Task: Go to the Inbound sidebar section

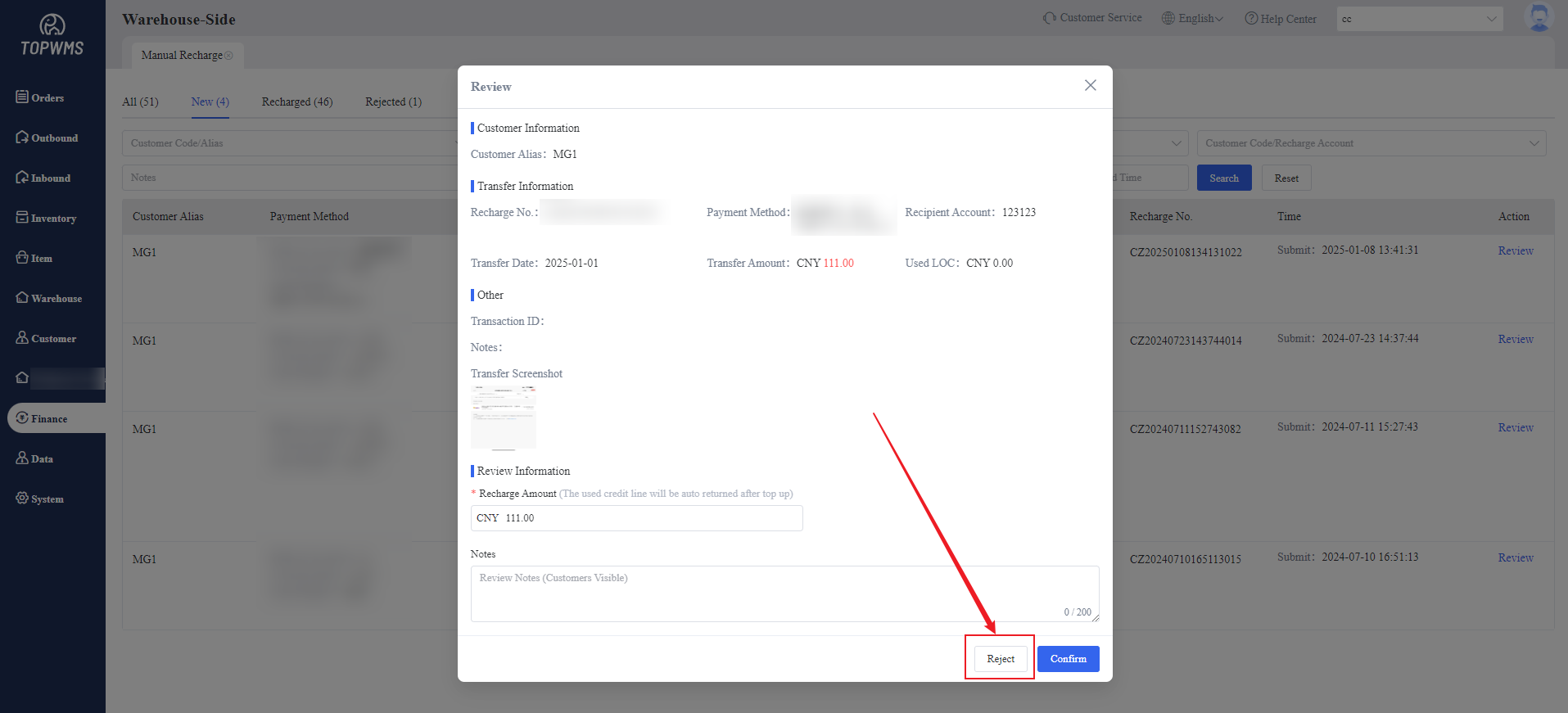Action: click(x=43, y=178)
